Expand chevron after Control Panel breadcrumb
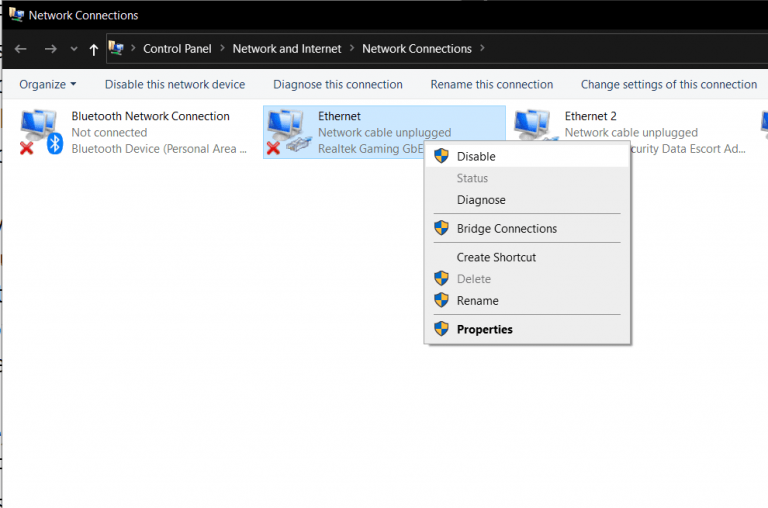Viewport: 768px width, 508px height. click(x=222, y=48)
